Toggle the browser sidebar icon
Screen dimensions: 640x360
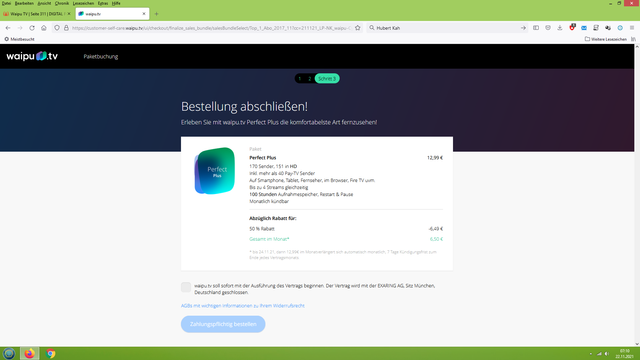(536, 28)
